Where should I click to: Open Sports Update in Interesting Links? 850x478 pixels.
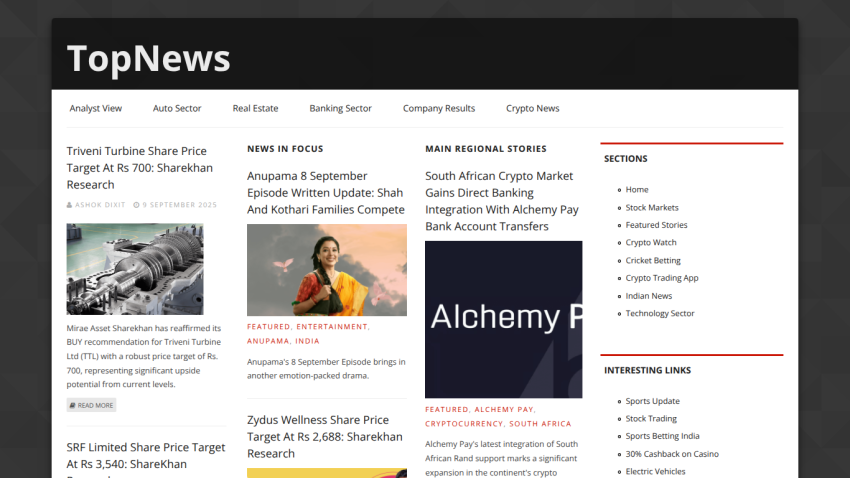coord(653,401)
